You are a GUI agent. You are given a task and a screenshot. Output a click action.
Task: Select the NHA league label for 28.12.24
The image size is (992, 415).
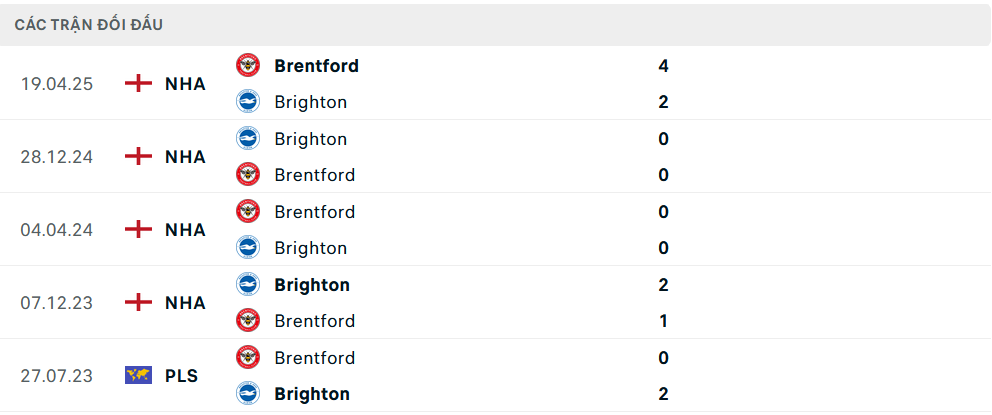[x=185, y=157]
